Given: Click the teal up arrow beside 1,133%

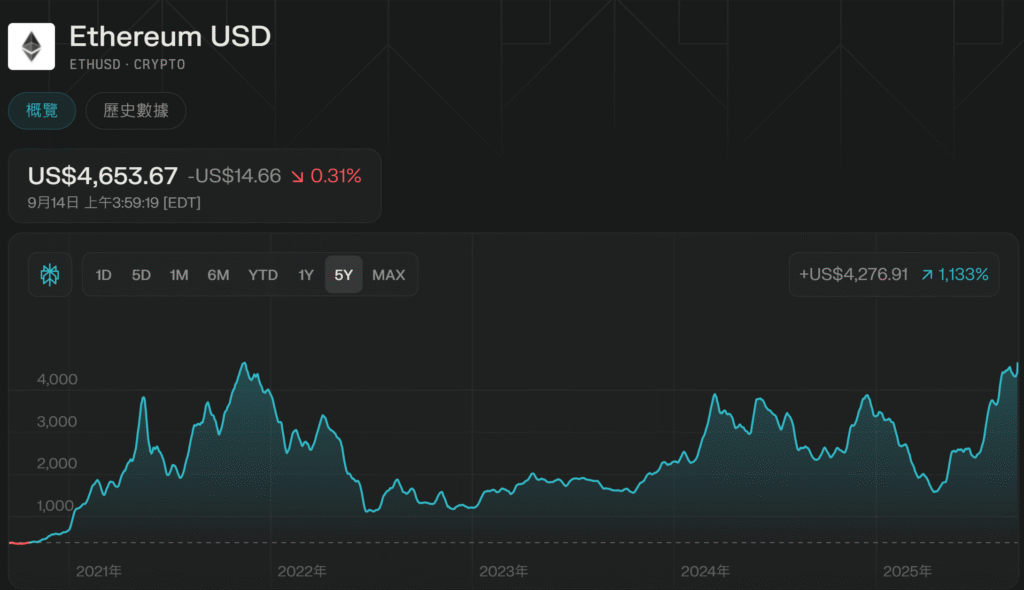Looking at the screenshot, I should tap(927, 274).
